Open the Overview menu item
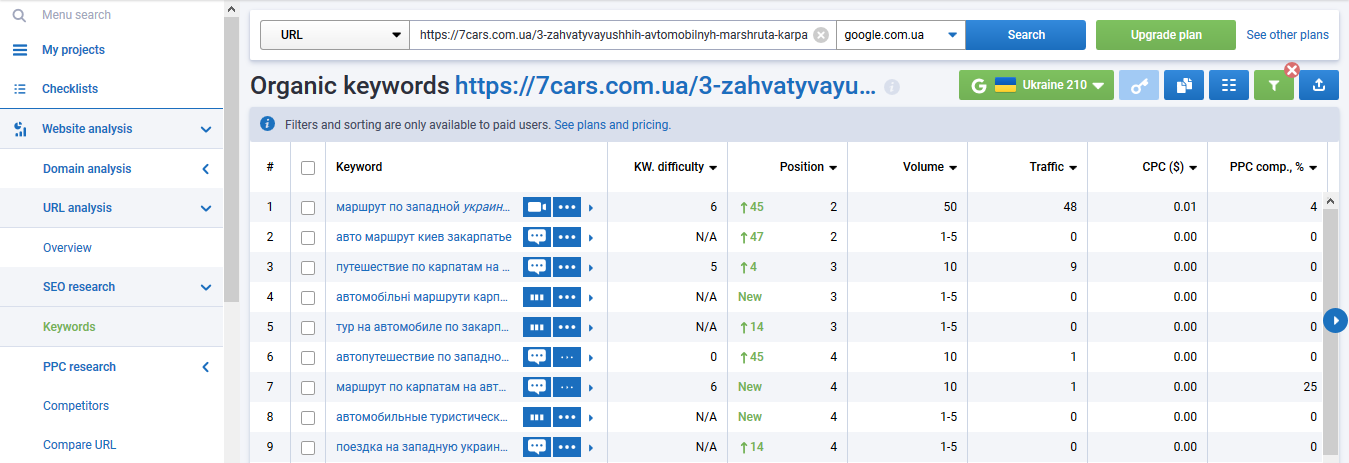This screenshot has width=1349, height=463. (67, 248)
